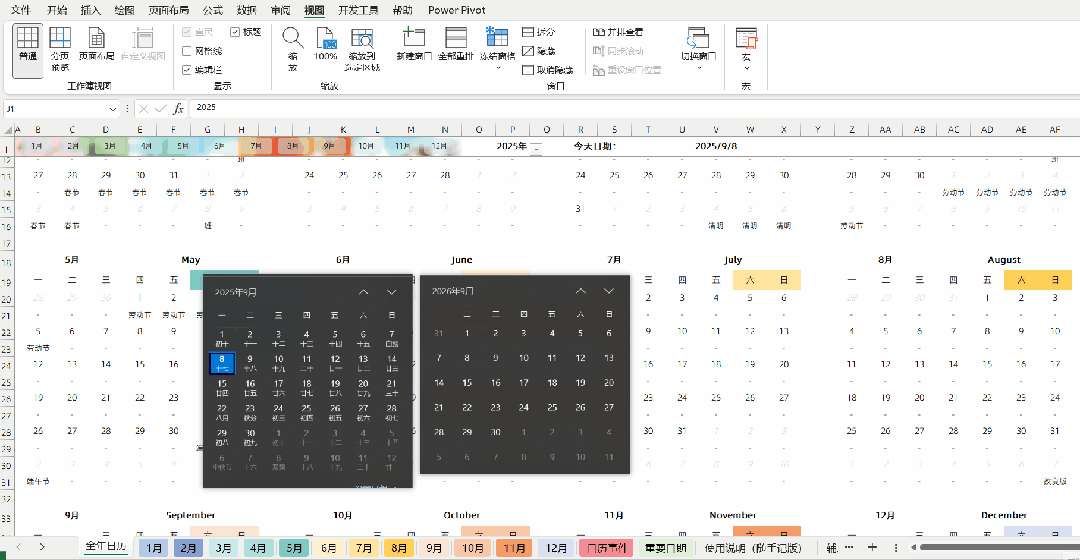Click the 2025年9月 header of left calendar
1080x560 pixels.
[236, 292]
